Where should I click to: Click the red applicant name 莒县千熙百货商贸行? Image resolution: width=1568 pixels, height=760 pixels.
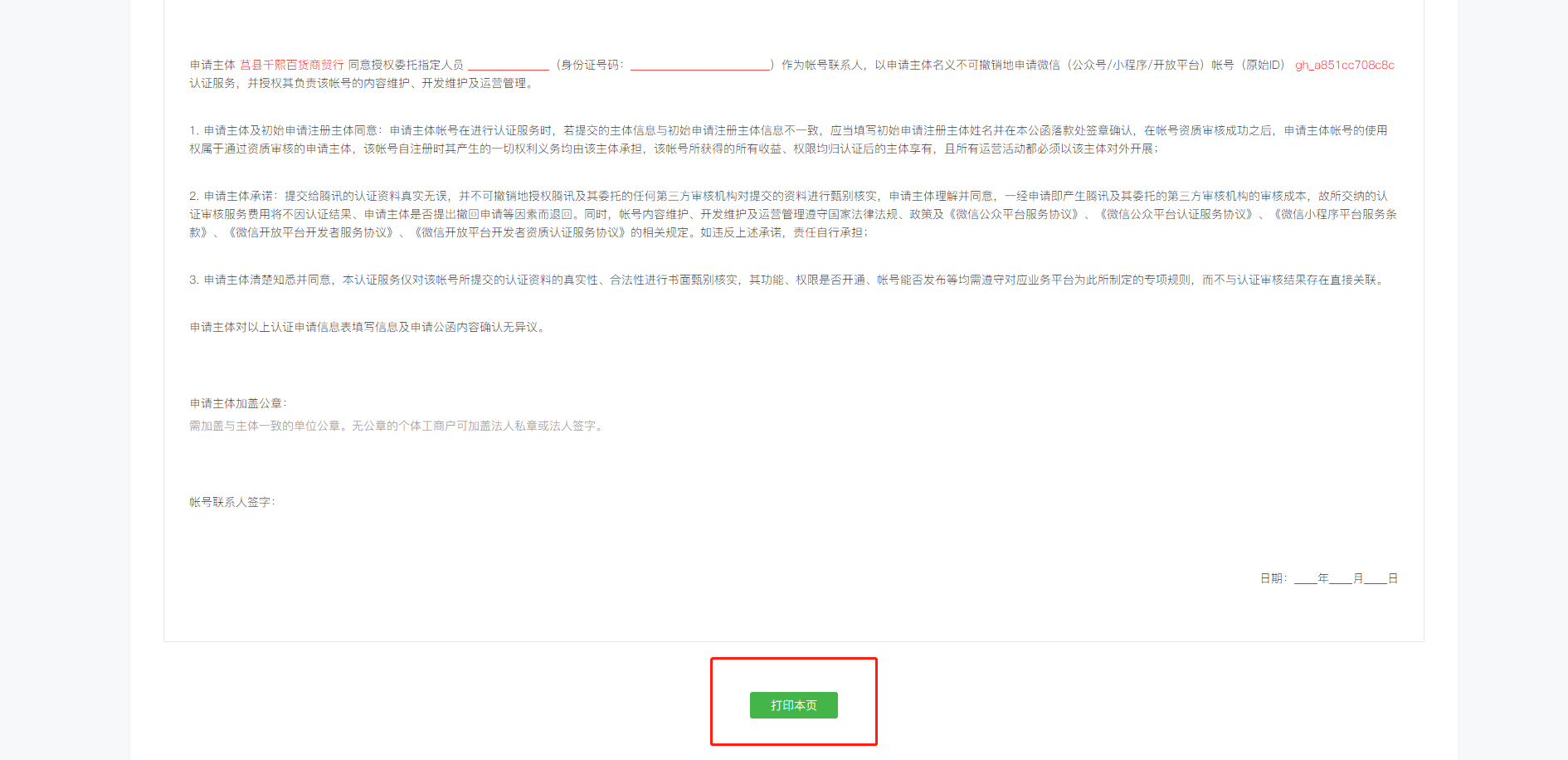292,65
